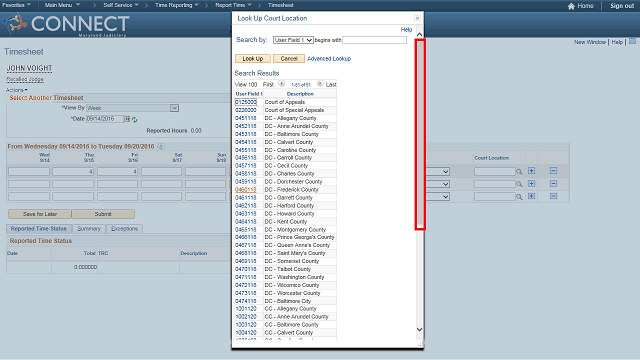Delete second timesheet row with minus icon
This screenshot has height=360, width=640.
tap(553, 184)
